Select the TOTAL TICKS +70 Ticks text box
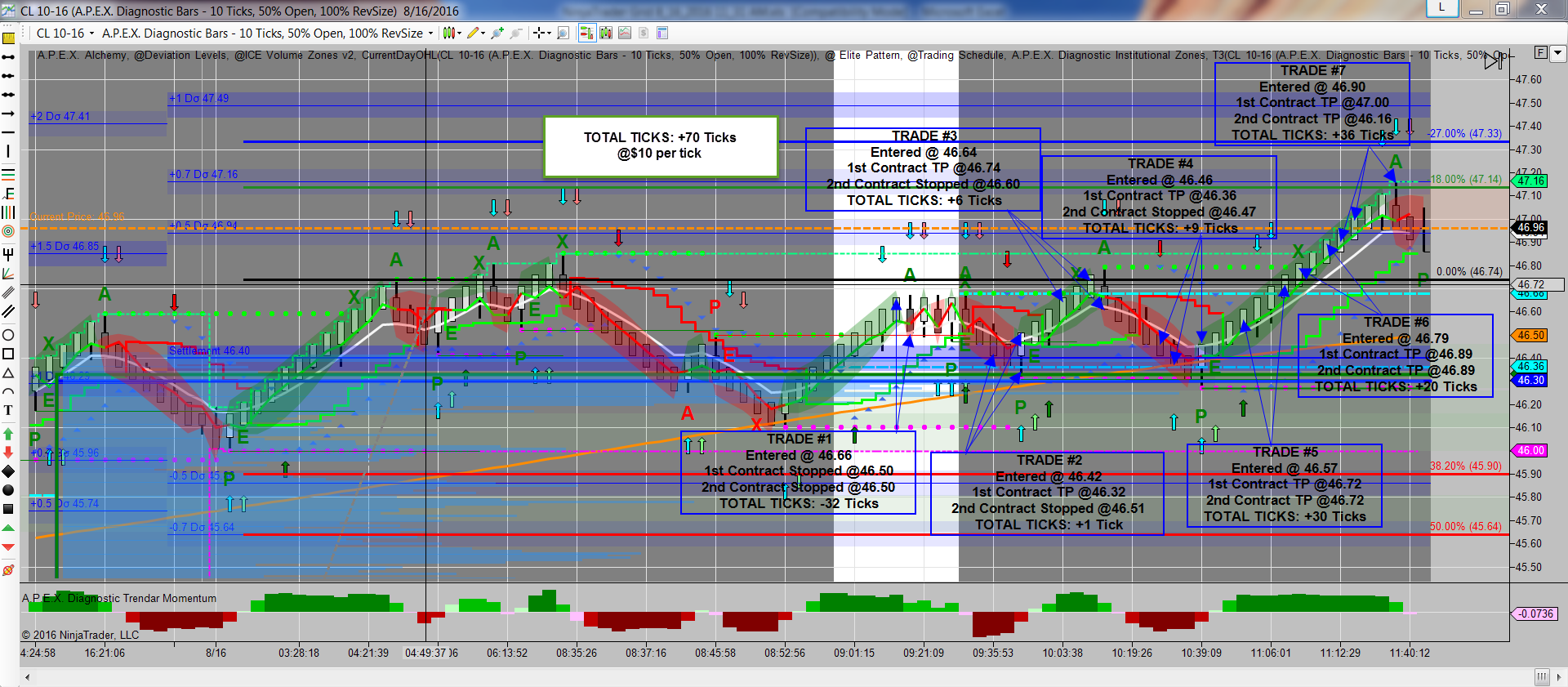This screenshot has width=1568, height=687. pos(660,146)
